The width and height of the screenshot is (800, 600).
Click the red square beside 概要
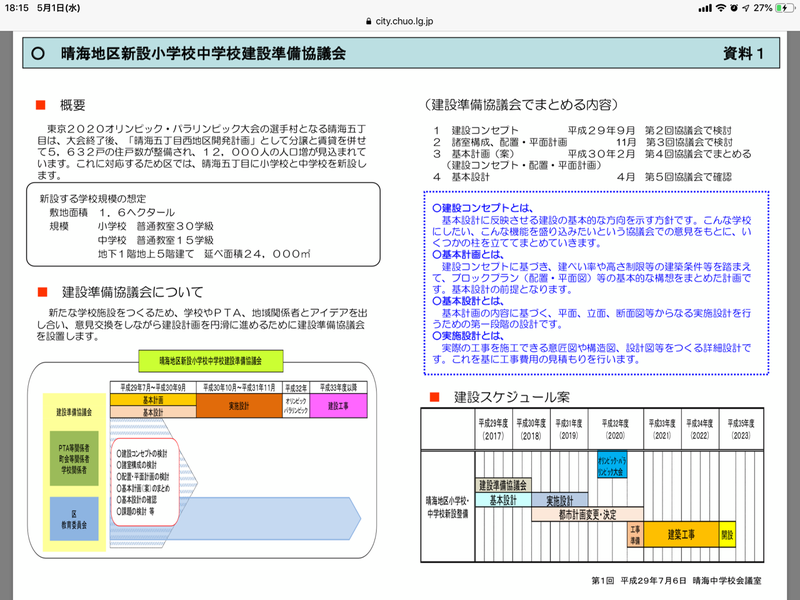coord(41,105)
